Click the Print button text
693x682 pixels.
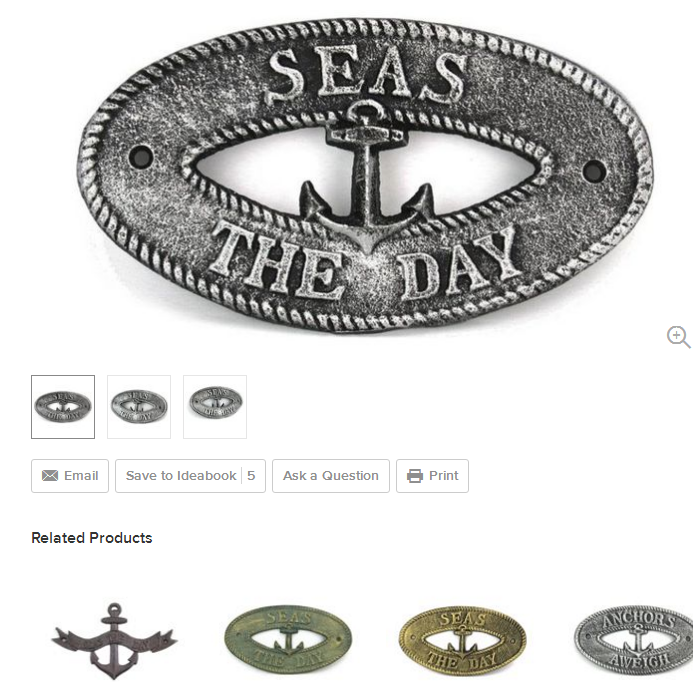coord(443,476)
